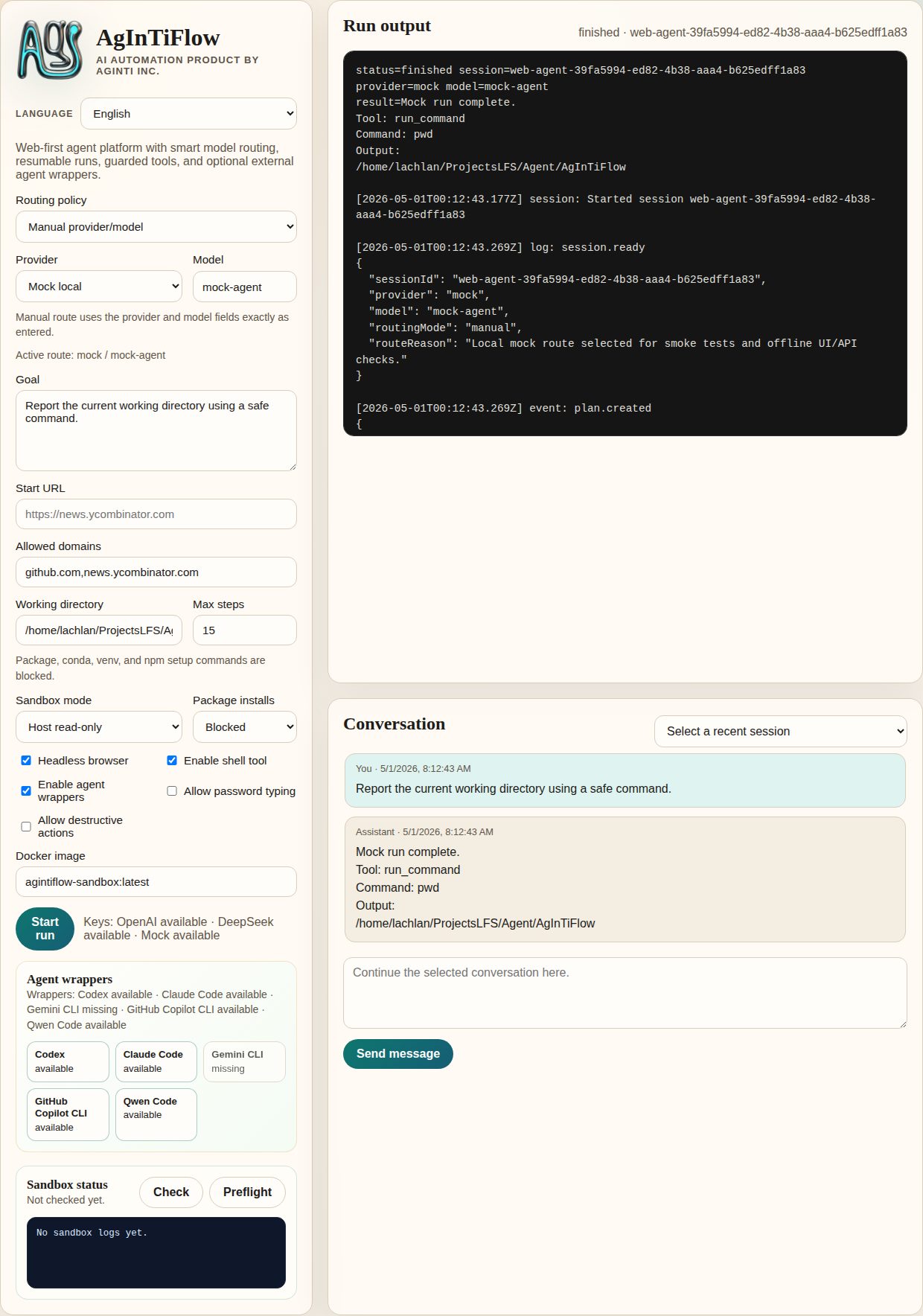Click the Max steps field showing 15
This screenshot has width=923, height=1316.
(x=245, y=630)
